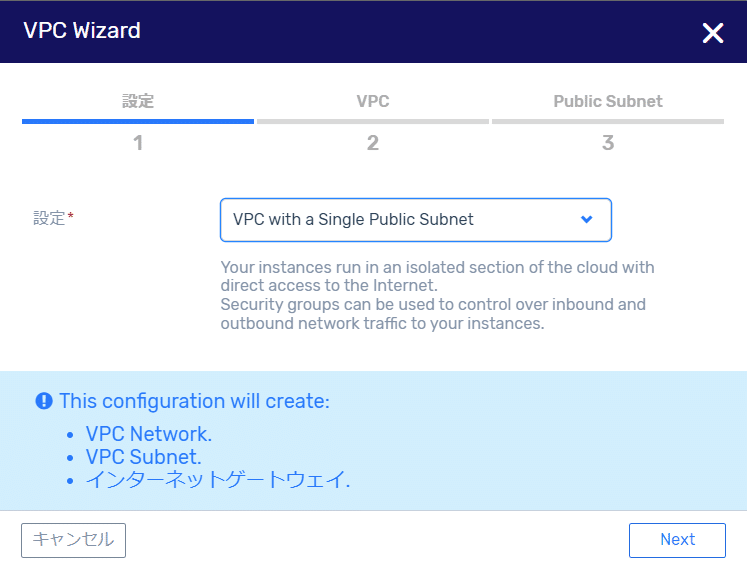Click the キャンセル button
This screenshot has height=567, width=747.
pyautogui.click(x=73, y=540)
